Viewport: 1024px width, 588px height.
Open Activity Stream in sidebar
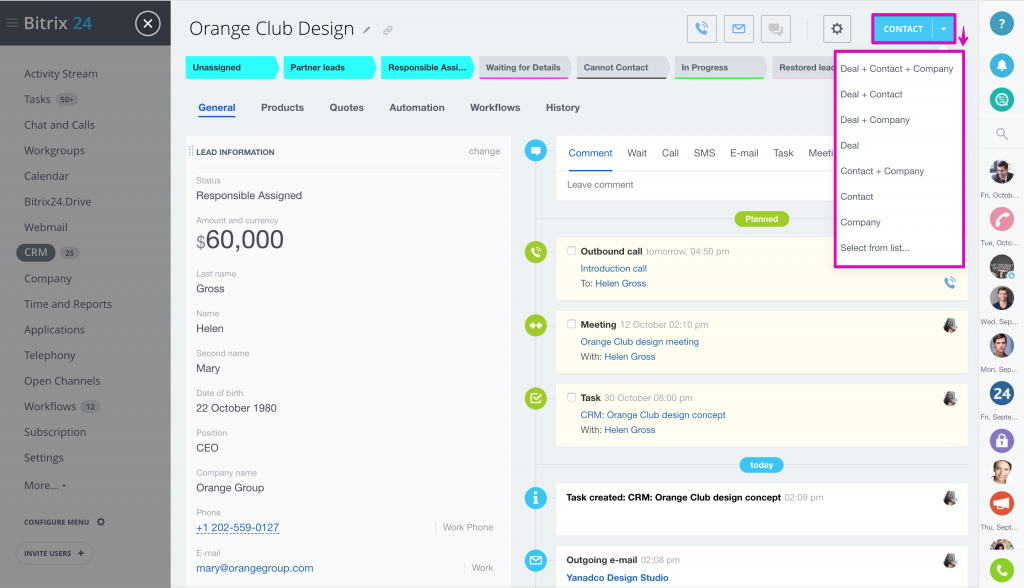pos(61,74)
